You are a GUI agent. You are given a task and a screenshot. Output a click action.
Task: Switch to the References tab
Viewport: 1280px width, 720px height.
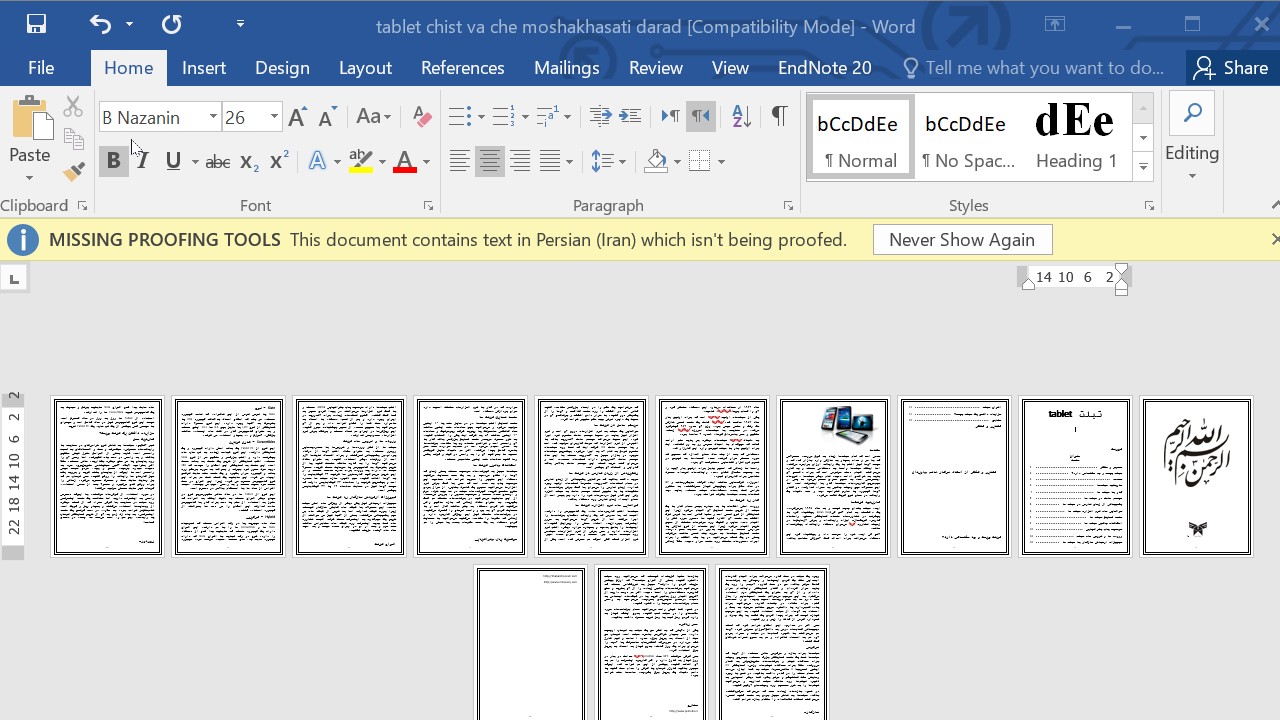(463, 68)
